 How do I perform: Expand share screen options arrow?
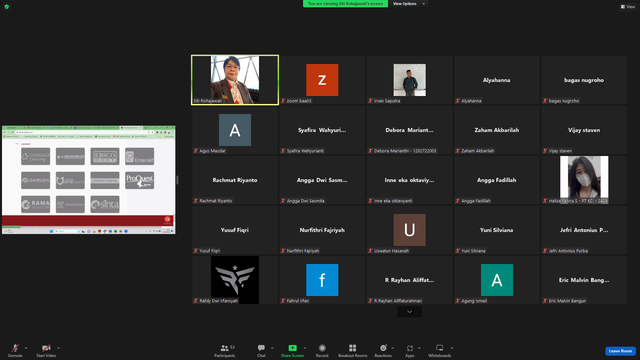[305, 348]
